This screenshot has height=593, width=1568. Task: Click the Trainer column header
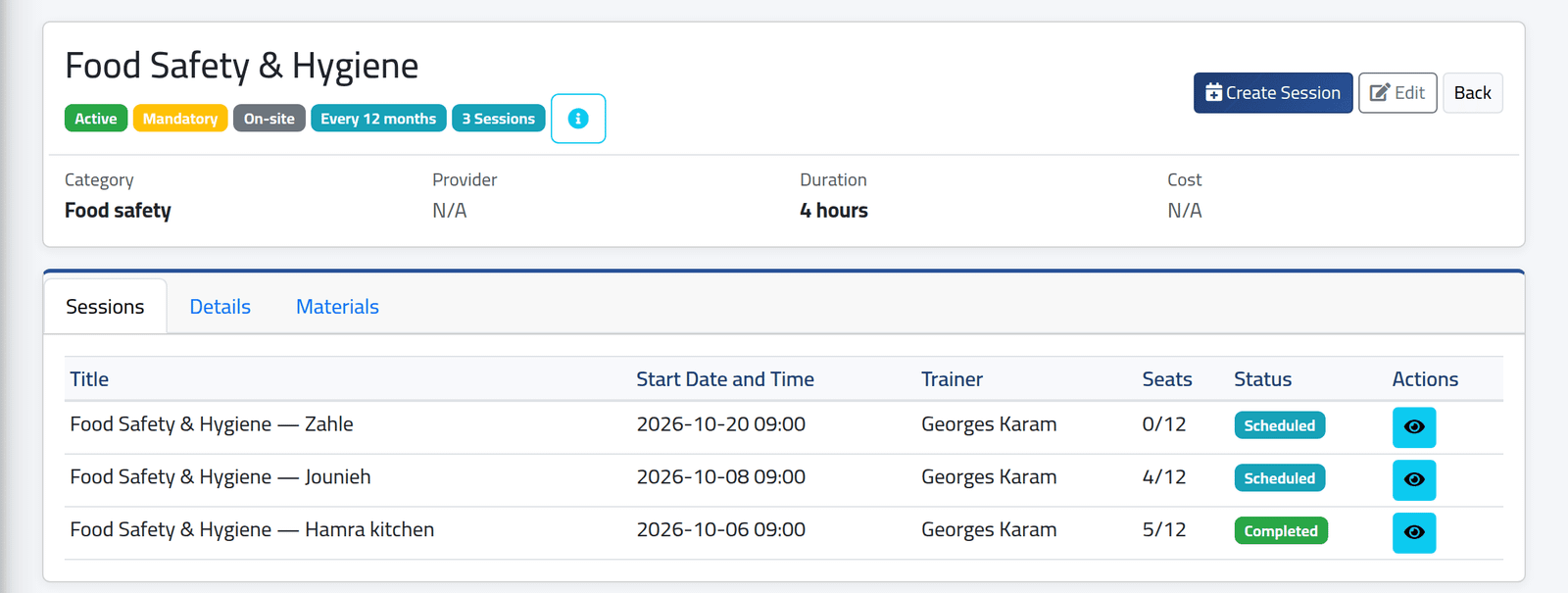tap(952, 379)
